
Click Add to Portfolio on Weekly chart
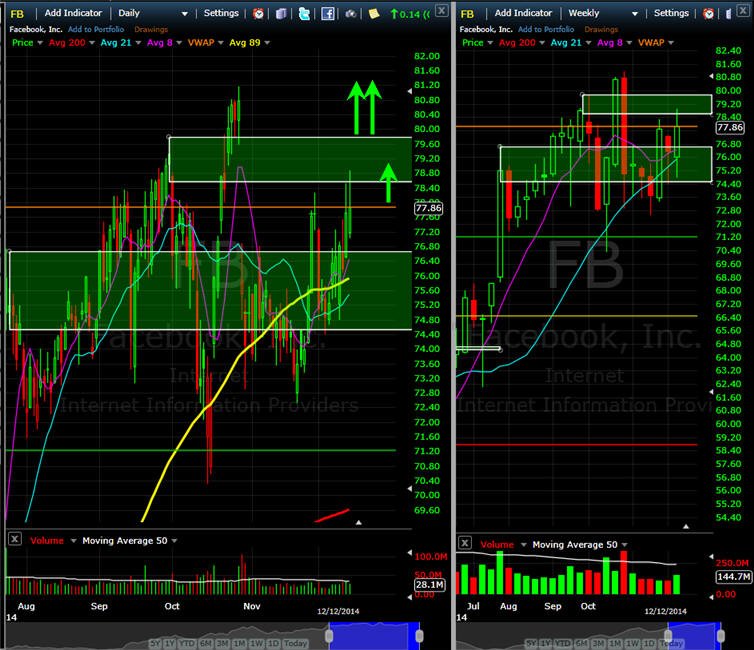(x=546, y=29)
